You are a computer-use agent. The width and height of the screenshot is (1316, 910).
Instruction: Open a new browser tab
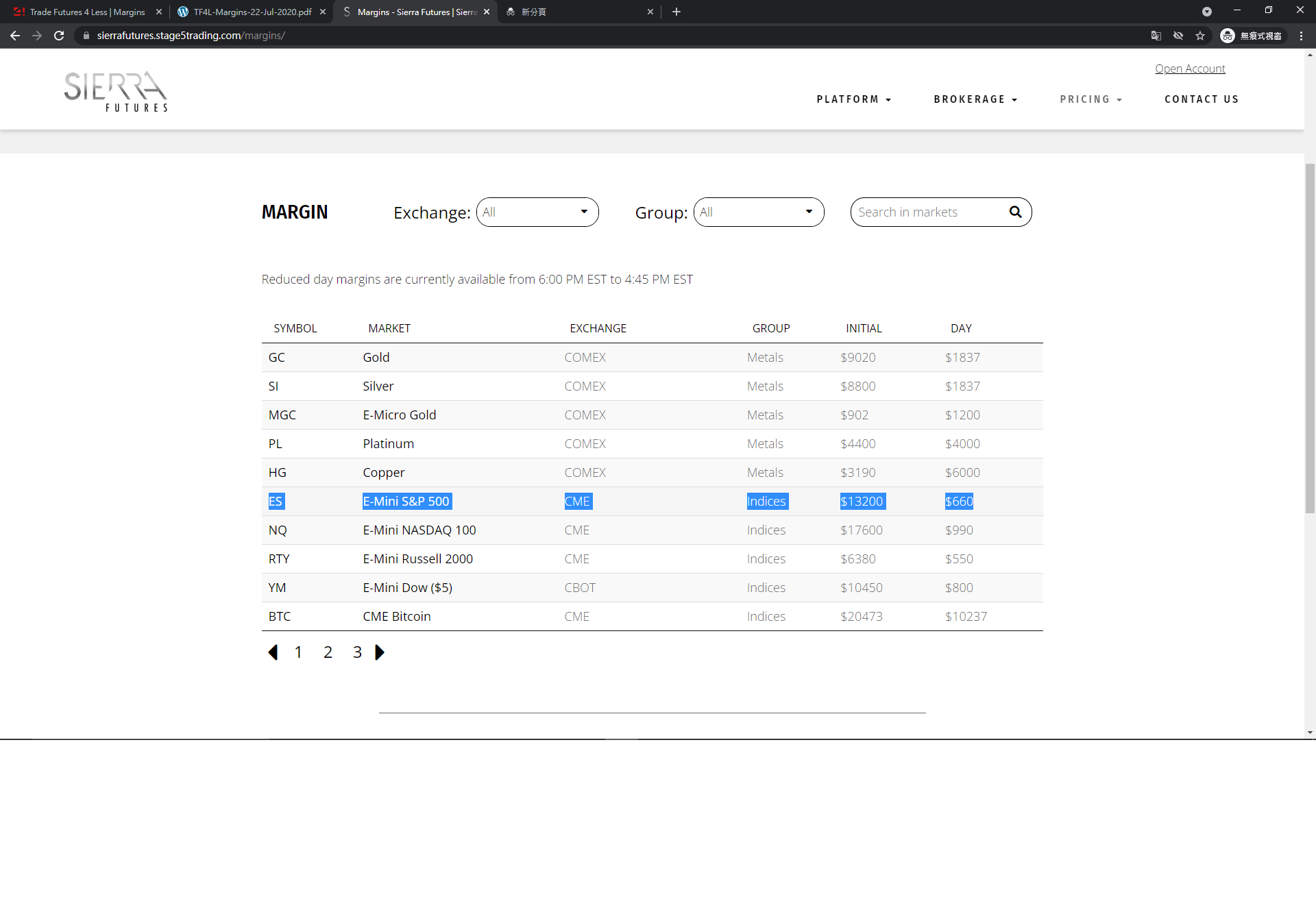coord(677,12)
